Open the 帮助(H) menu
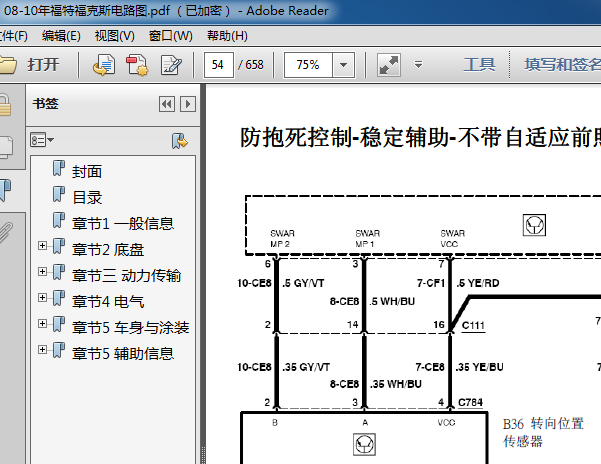The image size is (601, 464). pyautogui.click(x=227, y=36)
